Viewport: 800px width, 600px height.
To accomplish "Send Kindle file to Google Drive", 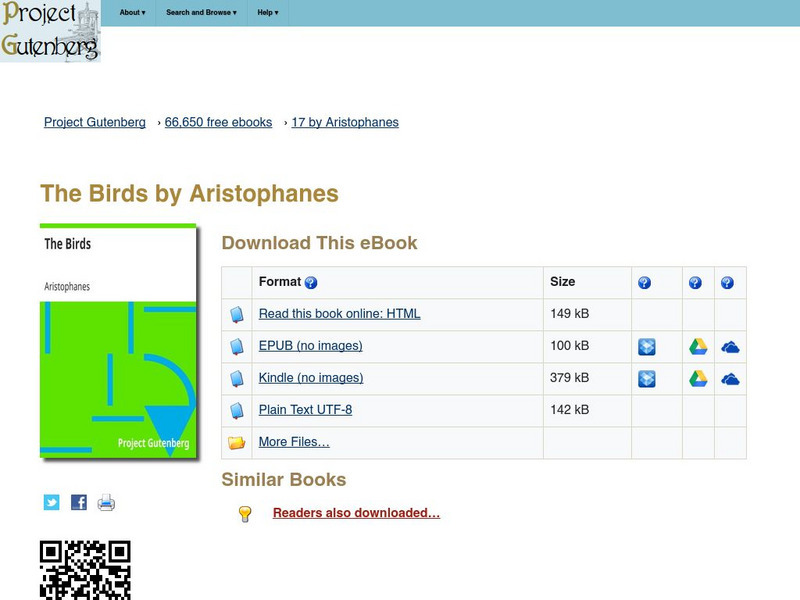I will 698,379.
